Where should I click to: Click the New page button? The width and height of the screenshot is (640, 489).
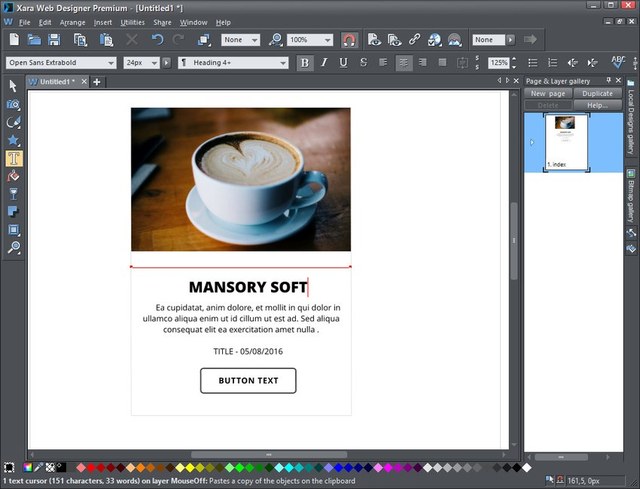[x=547, y=93]
